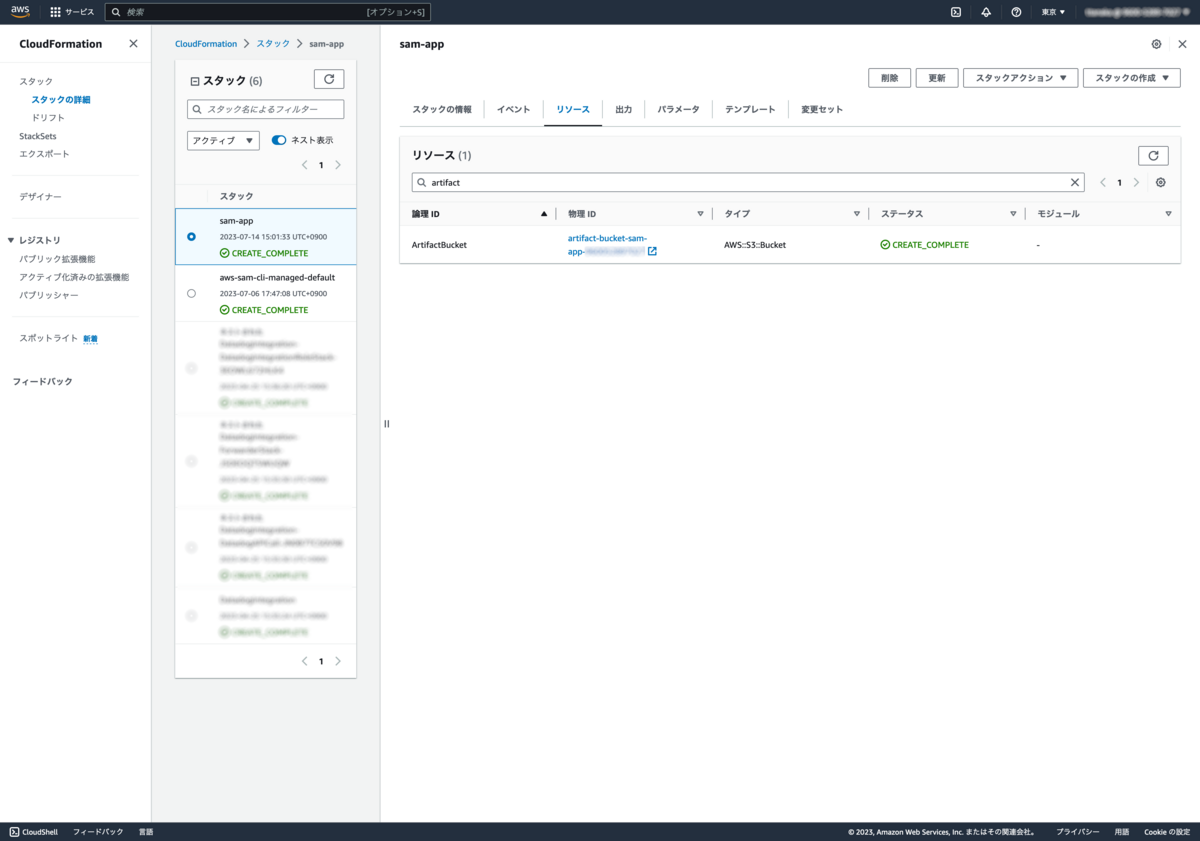Open the スタックの作成 dropdown

click(x=1131, y=78)
